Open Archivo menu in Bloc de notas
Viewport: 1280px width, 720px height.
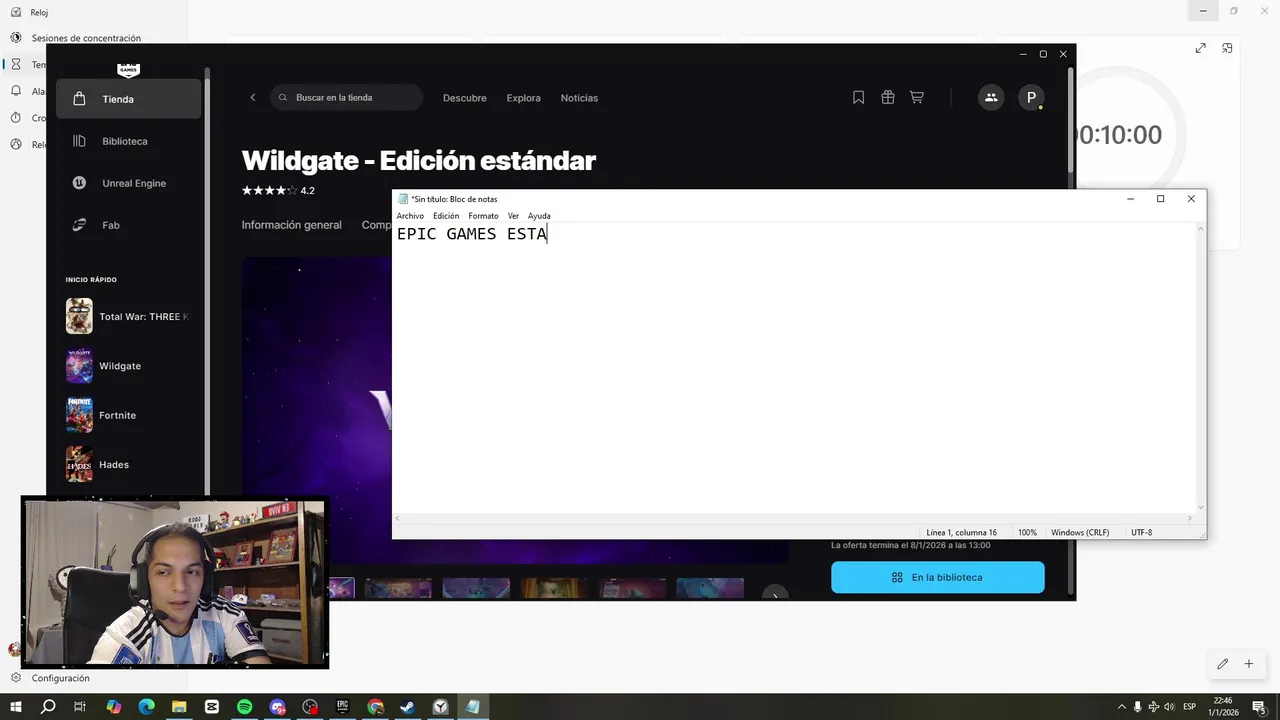point(410,216)
